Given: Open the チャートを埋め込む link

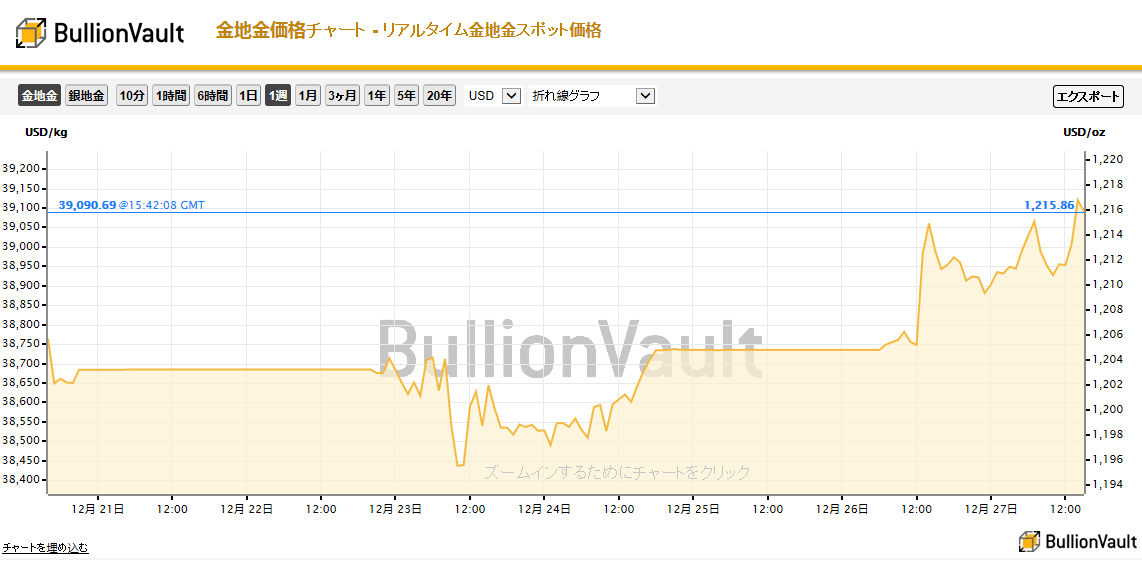Looking at the screenshot, I should pyautogui.click(x=45, y=547).
